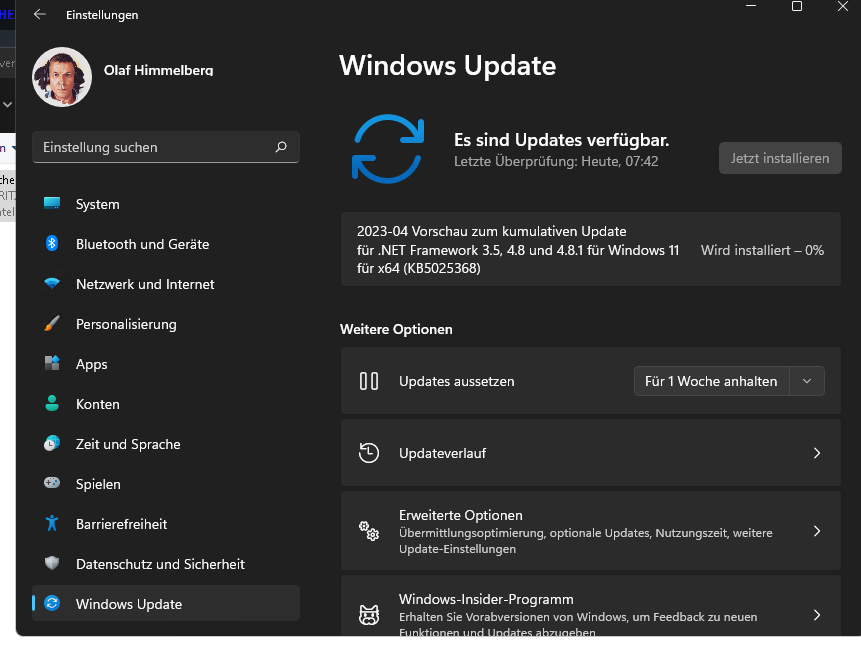Click the Barrierefreiheit accessibility figure icon
The height and width of the screenshot is (650, 861).
click(52, 523)
